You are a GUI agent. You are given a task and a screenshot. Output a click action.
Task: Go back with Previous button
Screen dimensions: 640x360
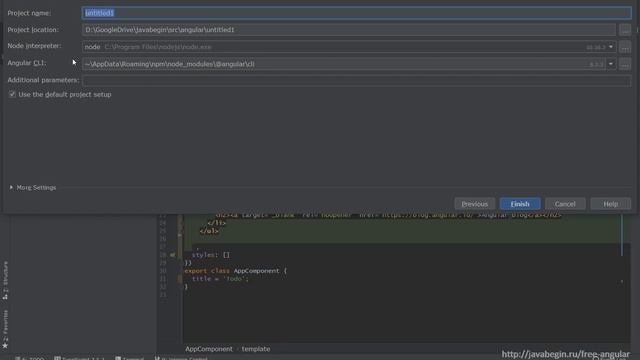(475, 204)
